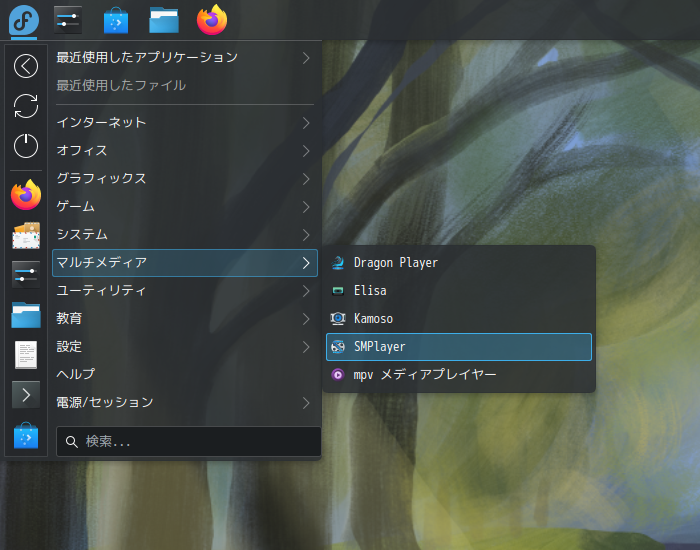The width and height of the screenshot is (700, 550).
Task: Expand ゲーム submenu arrow
Action: pos(306,207)
